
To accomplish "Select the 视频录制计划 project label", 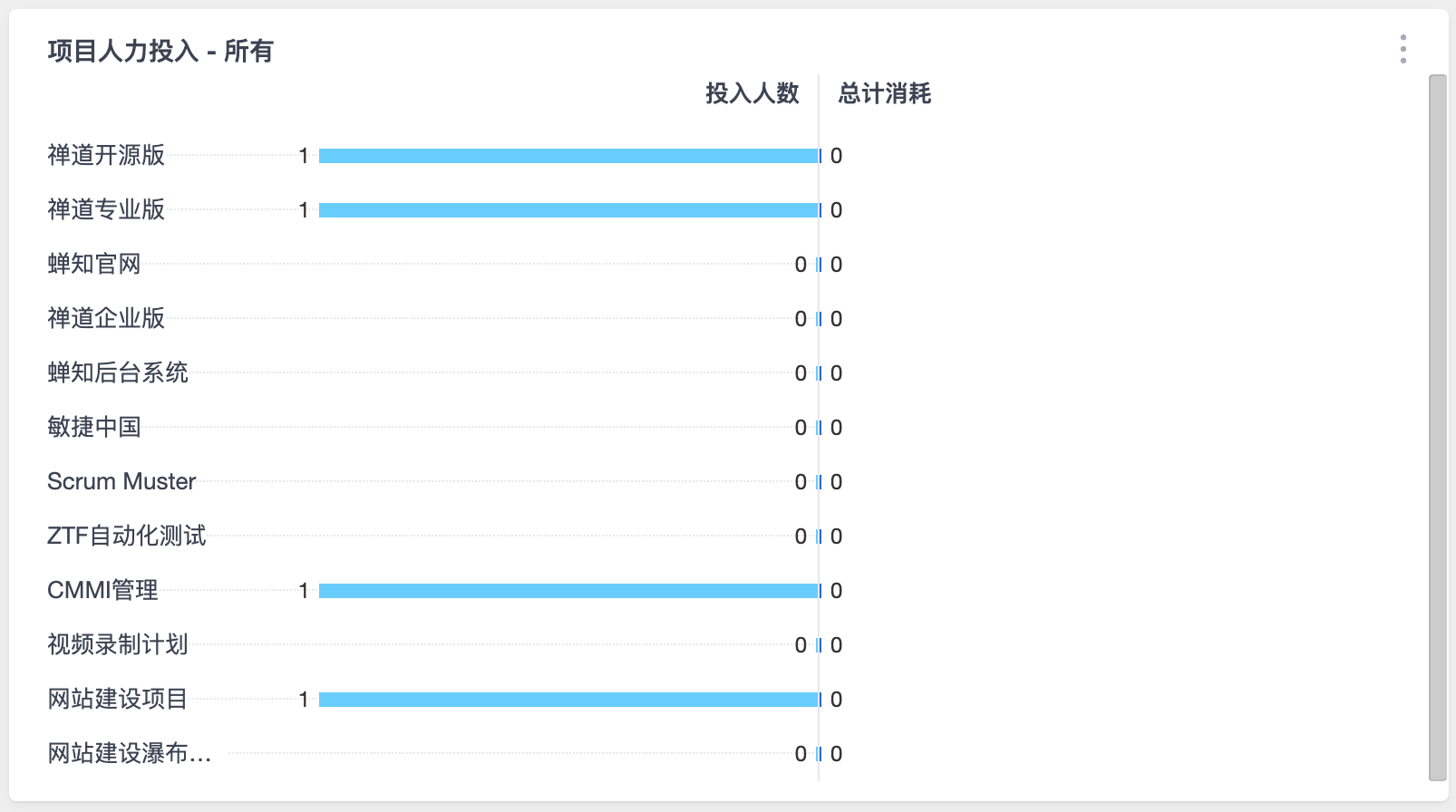I will [118, 644].
